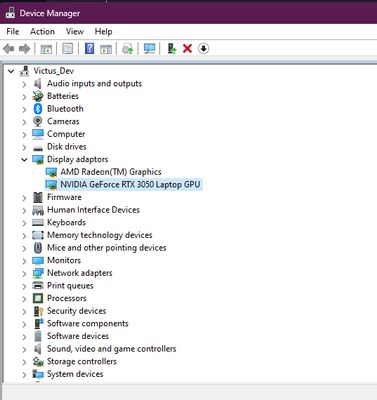Select the Monitors row

(x=64, y=260)
